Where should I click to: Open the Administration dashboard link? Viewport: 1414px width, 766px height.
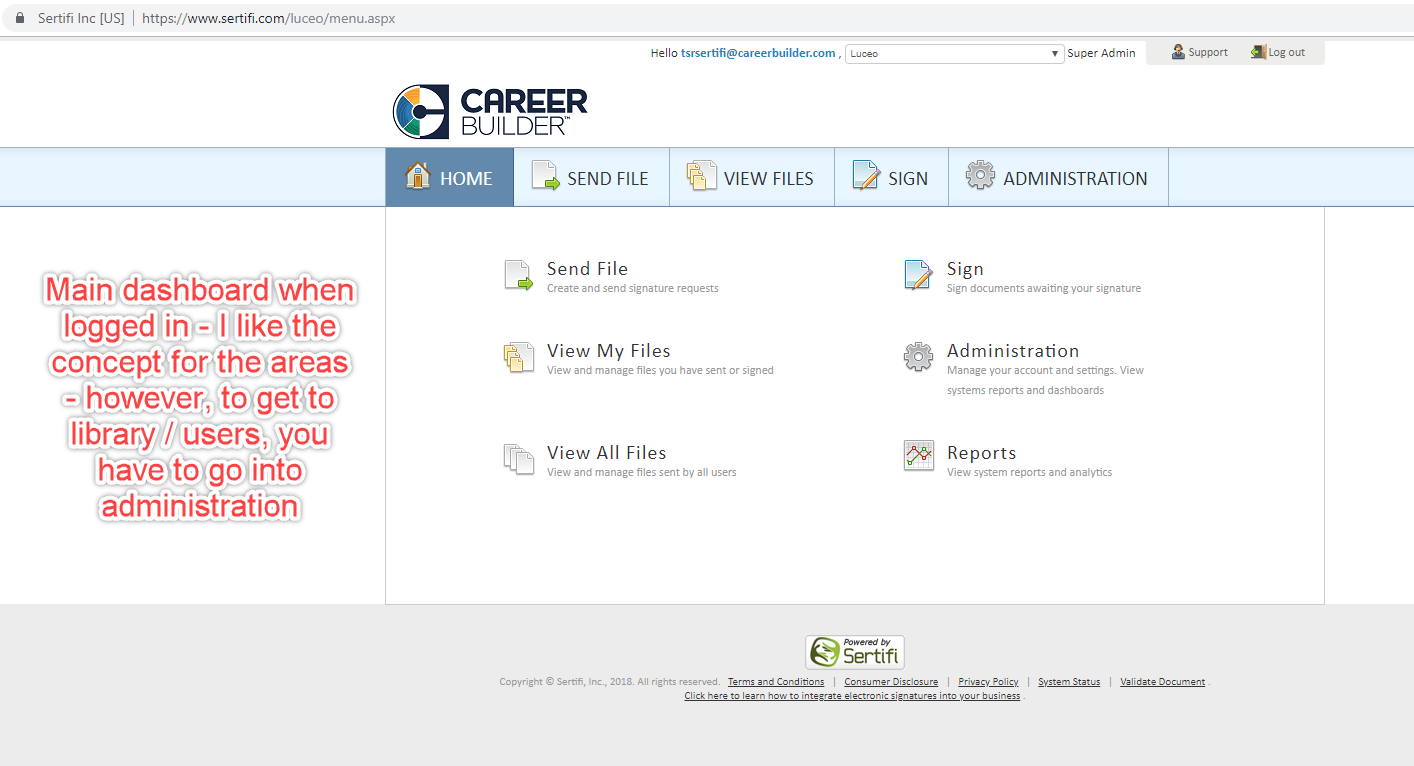[x=1013, y=351]
